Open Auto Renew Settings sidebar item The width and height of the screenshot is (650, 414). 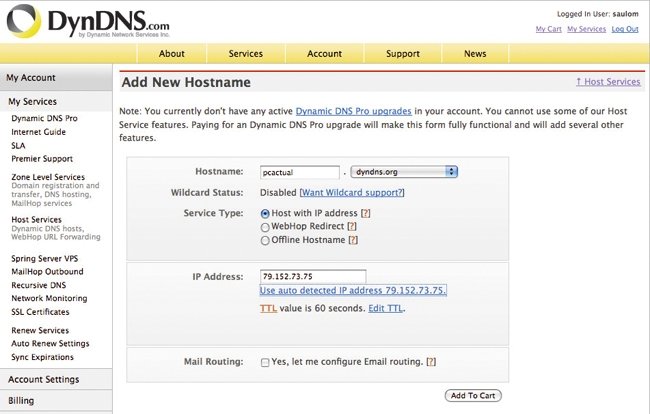pyautogui.click(x=50, y=344)
